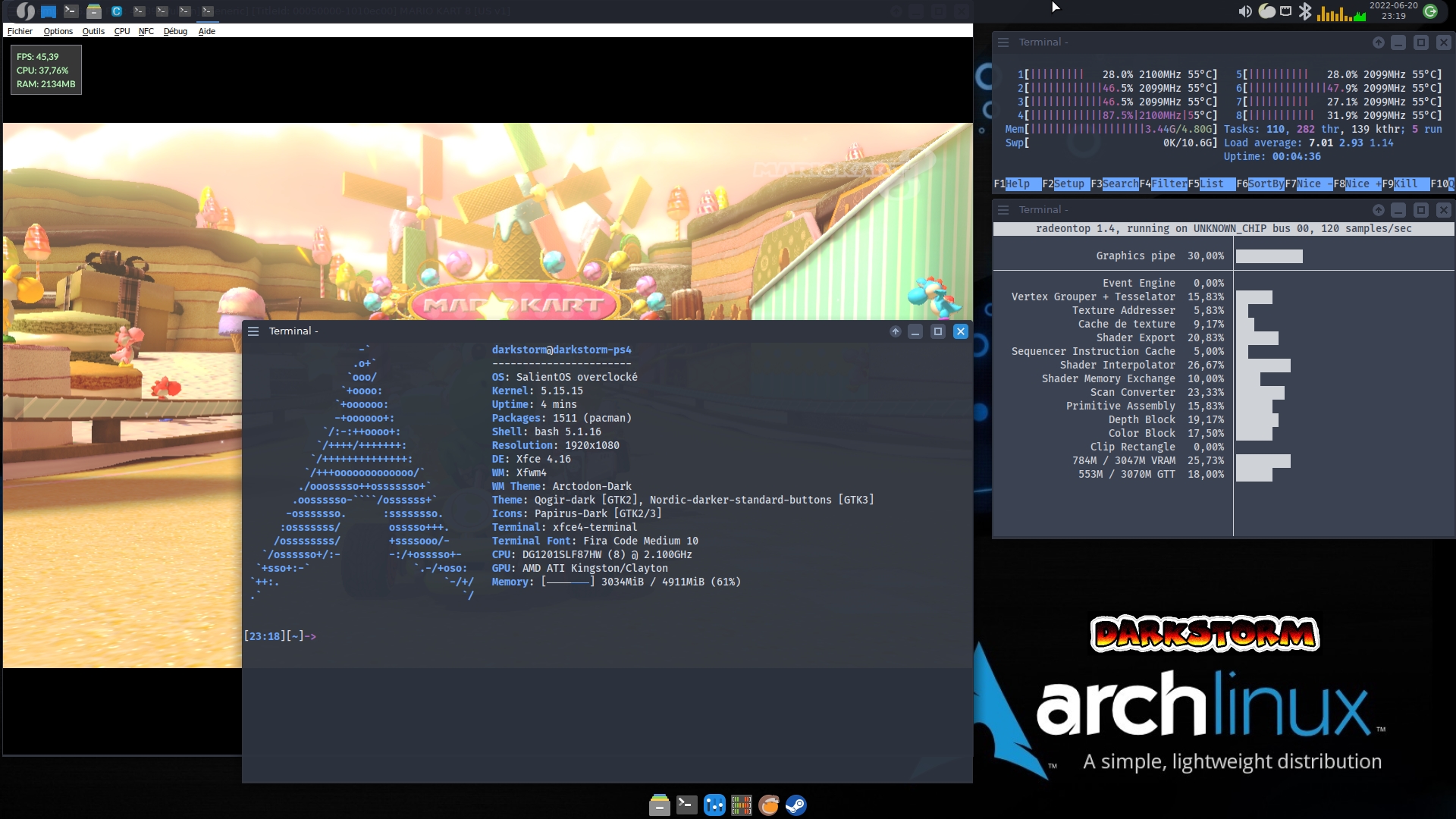Open the CPU menu
The height and width of the screenshot is (819, 1456).
click(121, 31)
